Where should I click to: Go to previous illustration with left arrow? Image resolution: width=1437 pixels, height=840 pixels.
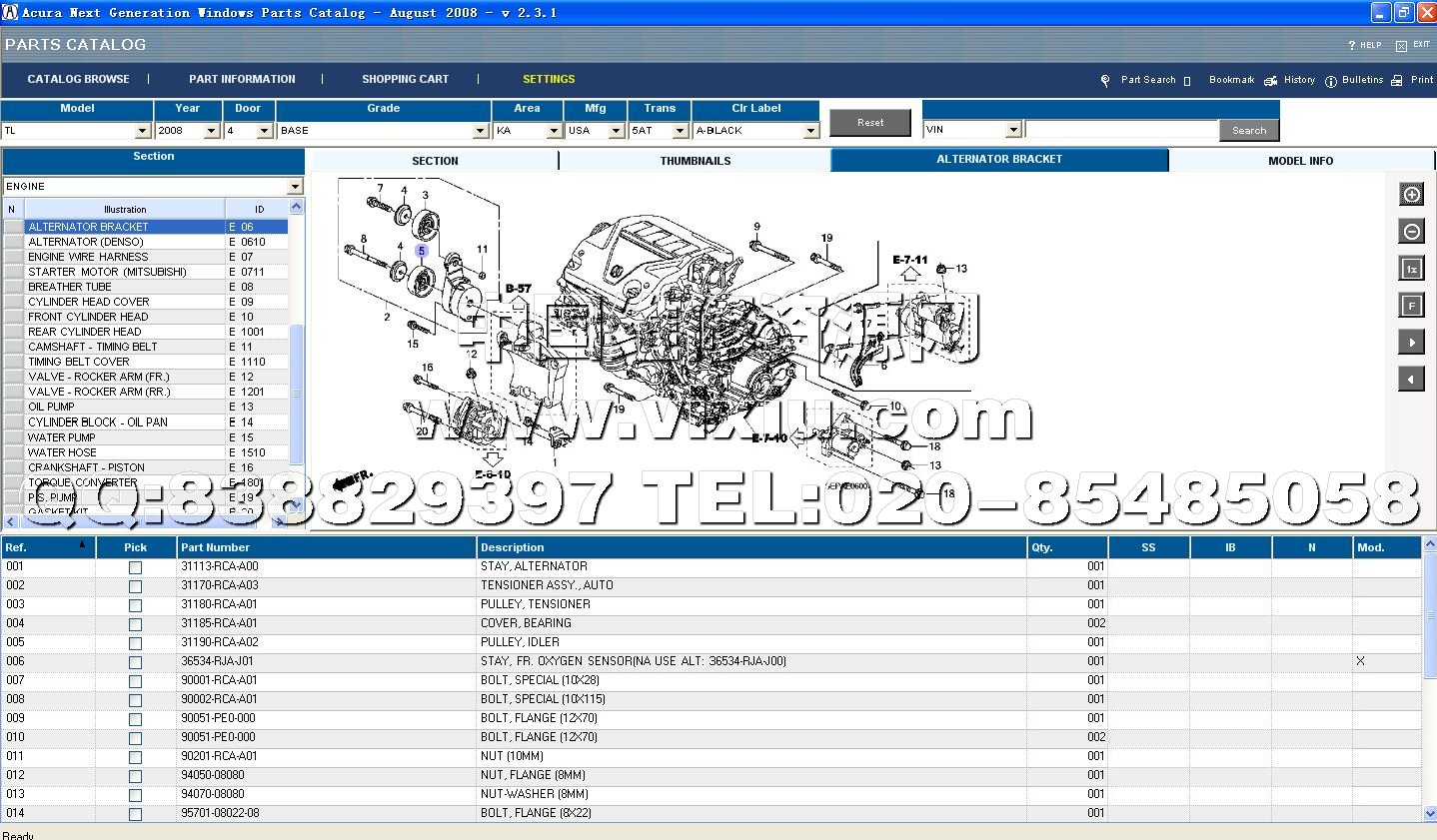[1411, 380]
